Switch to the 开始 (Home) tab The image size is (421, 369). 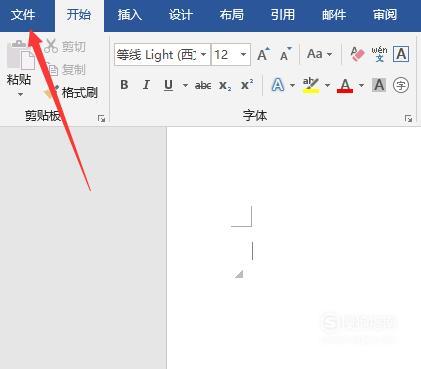click(x=79, y=15)
